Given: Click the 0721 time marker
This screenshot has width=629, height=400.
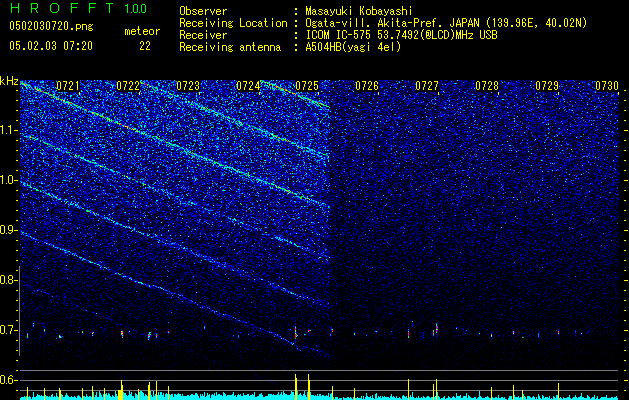Looking at the screenshot, I should 68,86.
